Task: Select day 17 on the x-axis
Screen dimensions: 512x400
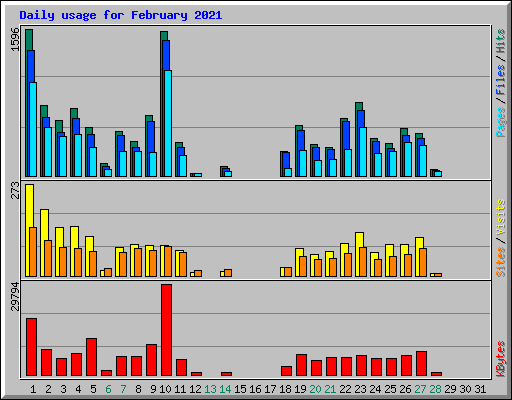Action: tap(270, 389)
